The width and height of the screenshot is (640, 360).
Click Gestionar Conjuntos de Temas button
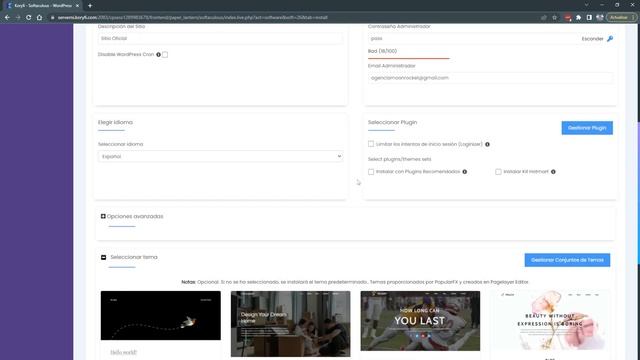tap(567, 260)
